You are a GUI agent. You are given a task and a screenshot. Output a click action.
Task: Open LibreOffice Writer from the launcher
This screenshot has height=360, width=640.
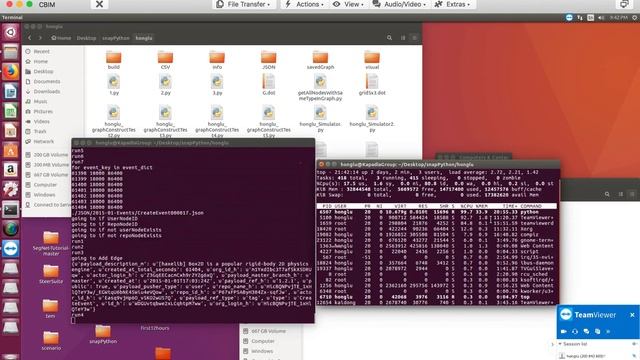pyautogui.click(x=11, y=91)
